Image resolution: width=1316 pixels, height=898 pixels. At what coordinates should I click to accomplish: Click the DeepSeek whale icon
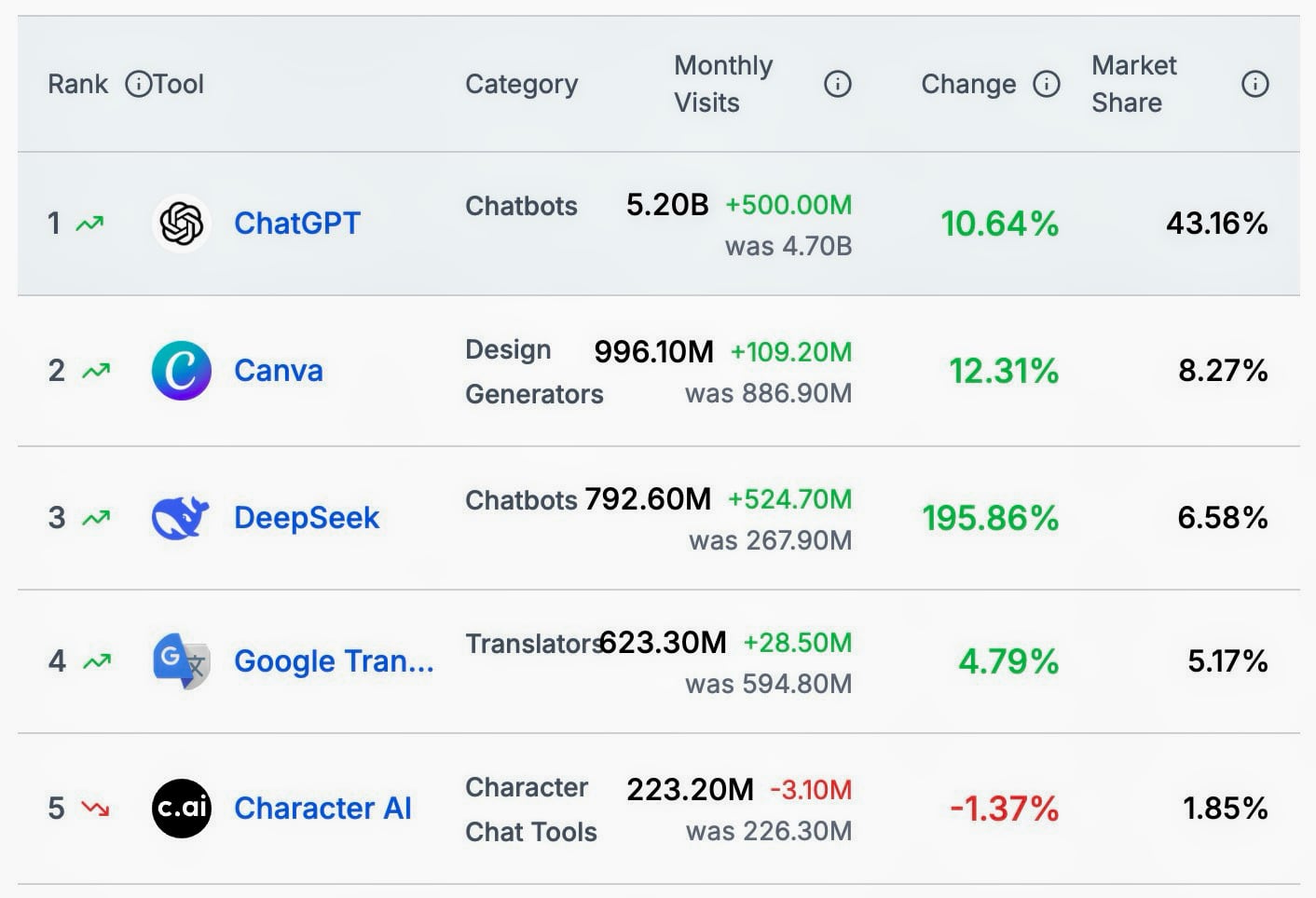[x=181, y=517]
